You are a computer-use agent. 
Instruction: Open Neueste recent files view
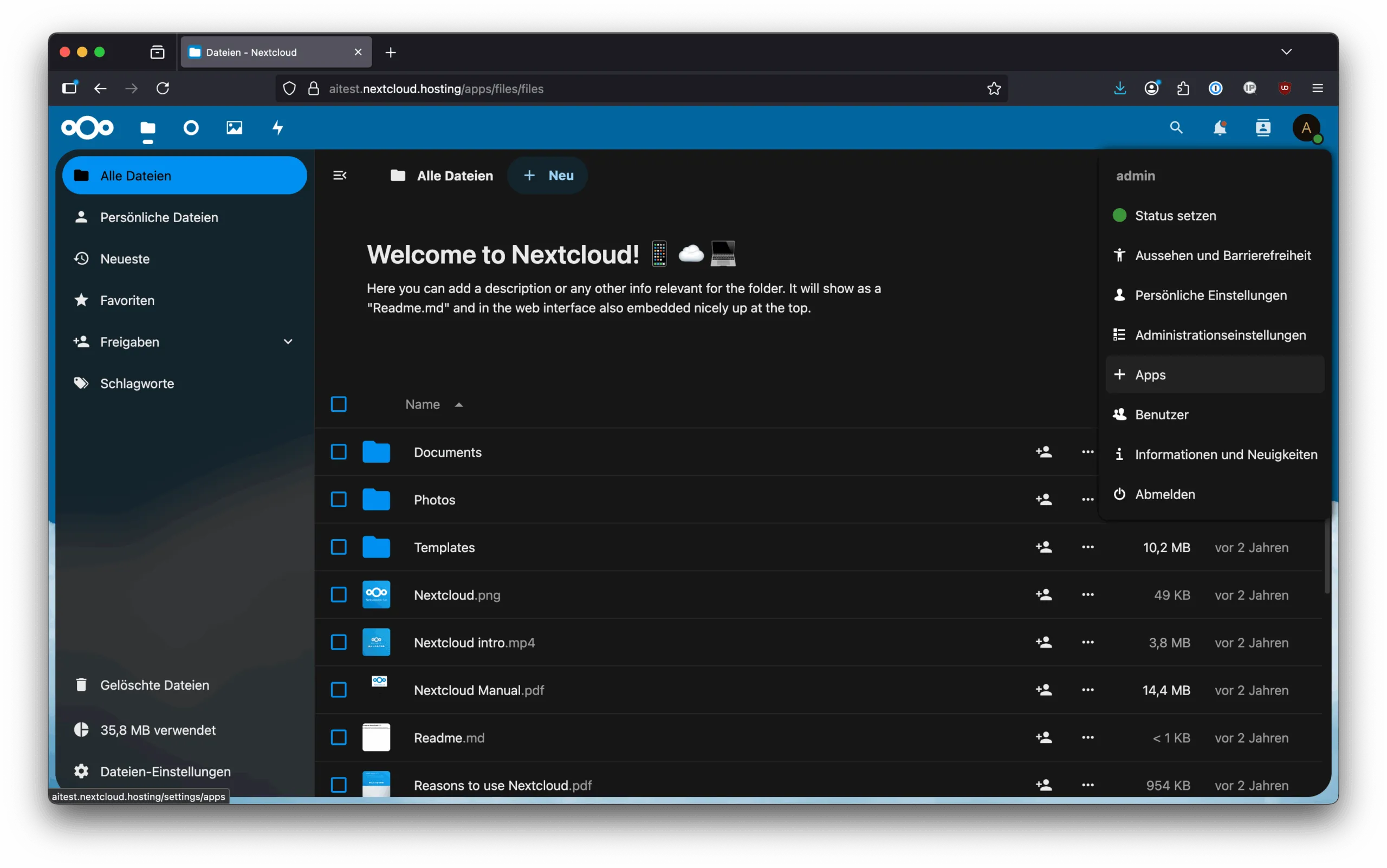pyautogui.click(x=184, y=259)
